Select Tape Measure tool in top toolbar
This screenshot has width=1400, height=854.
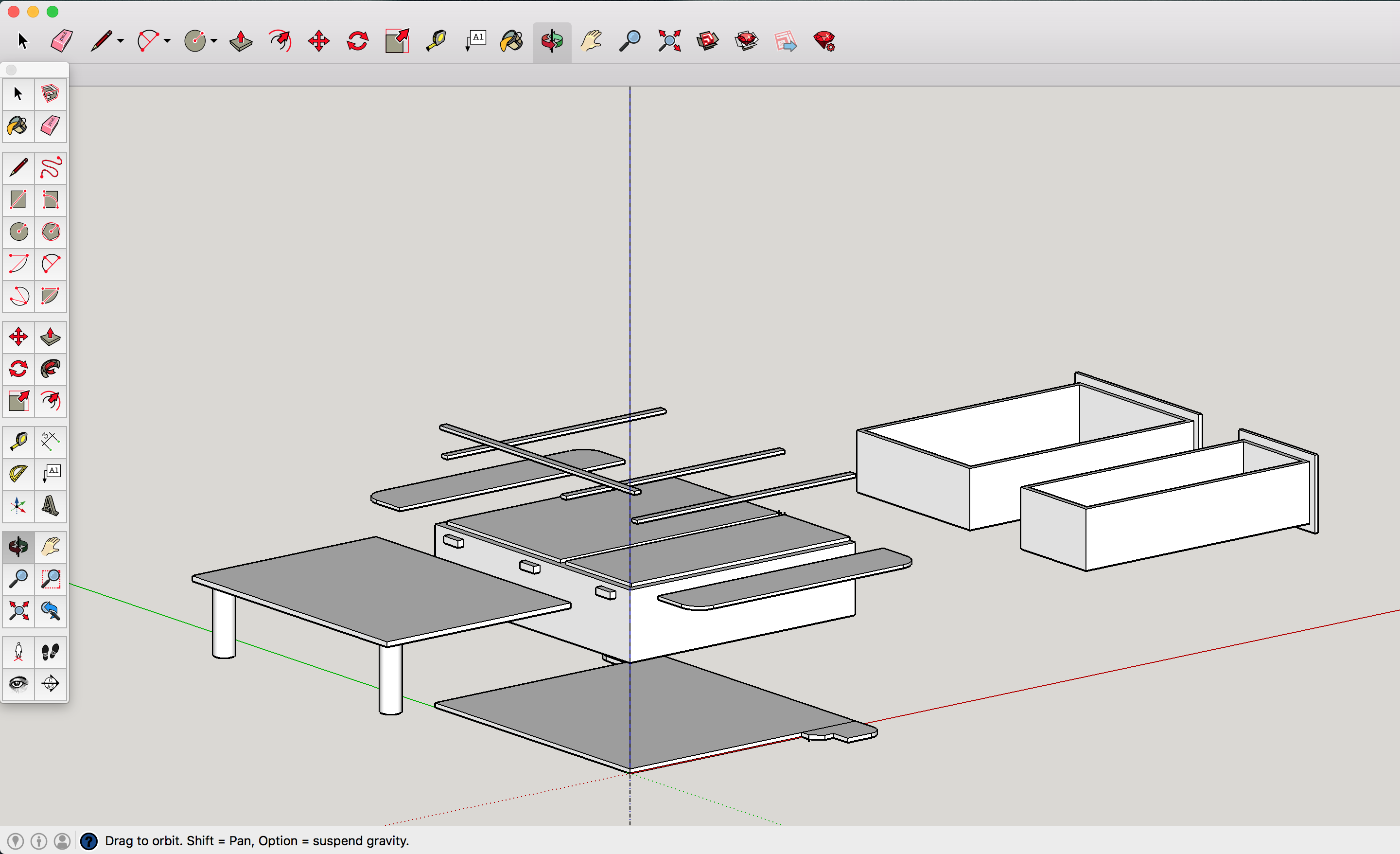[436, 41]
